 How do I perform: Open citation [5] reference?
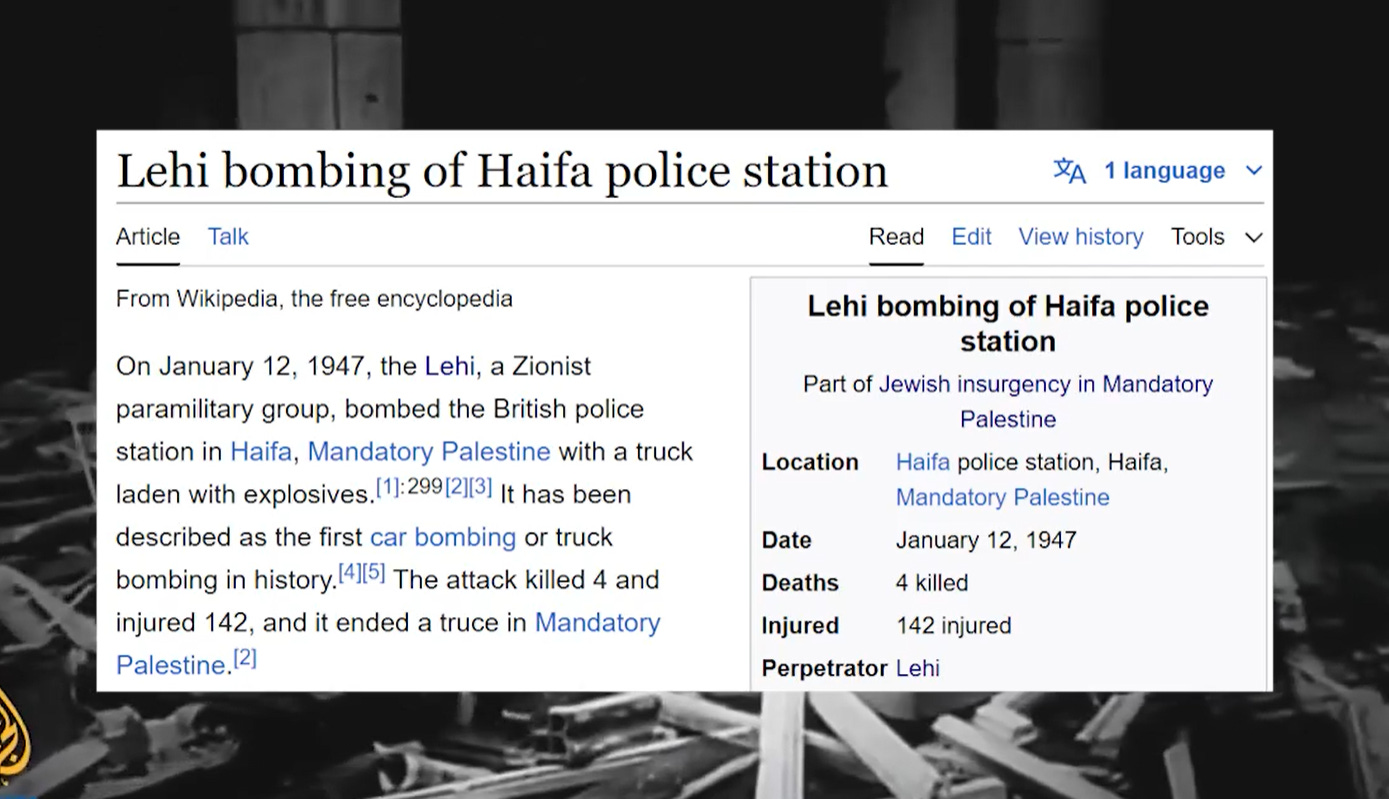click(374, 573)
